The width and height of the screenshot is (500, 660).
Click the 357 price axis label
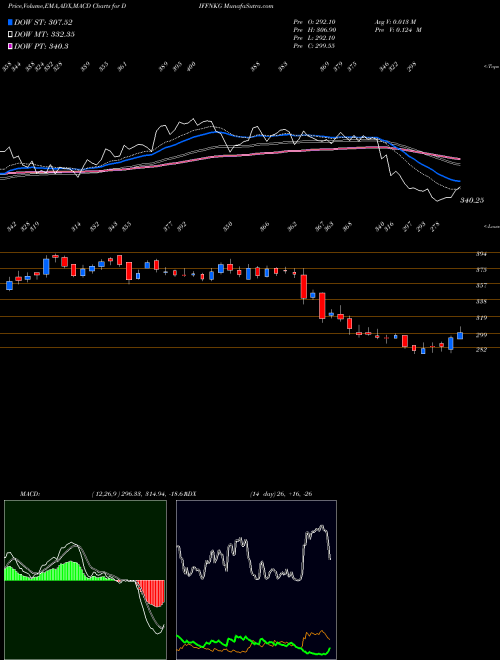(x=481, y=285)
